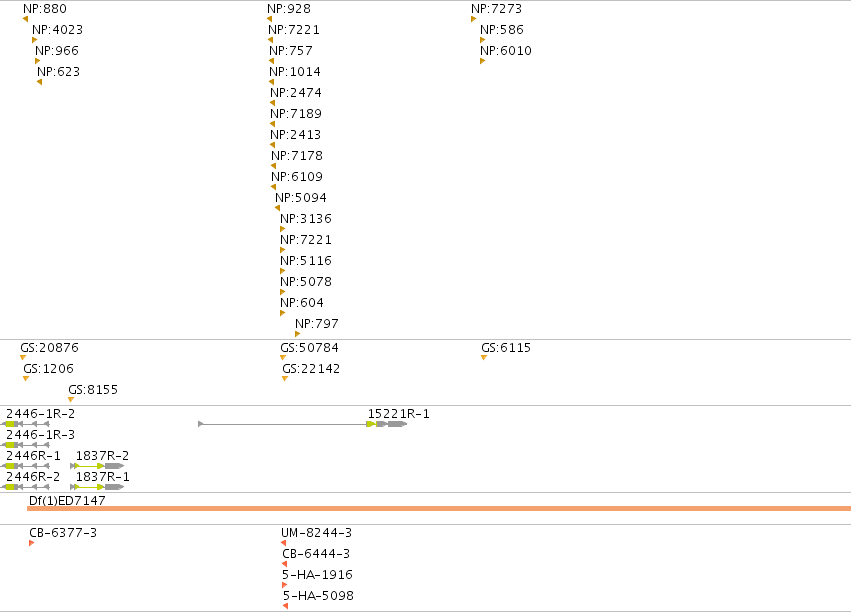851x612 pixels.
Task: Click the NP:604 arrow marker
Action: click(x=282, y=313)
